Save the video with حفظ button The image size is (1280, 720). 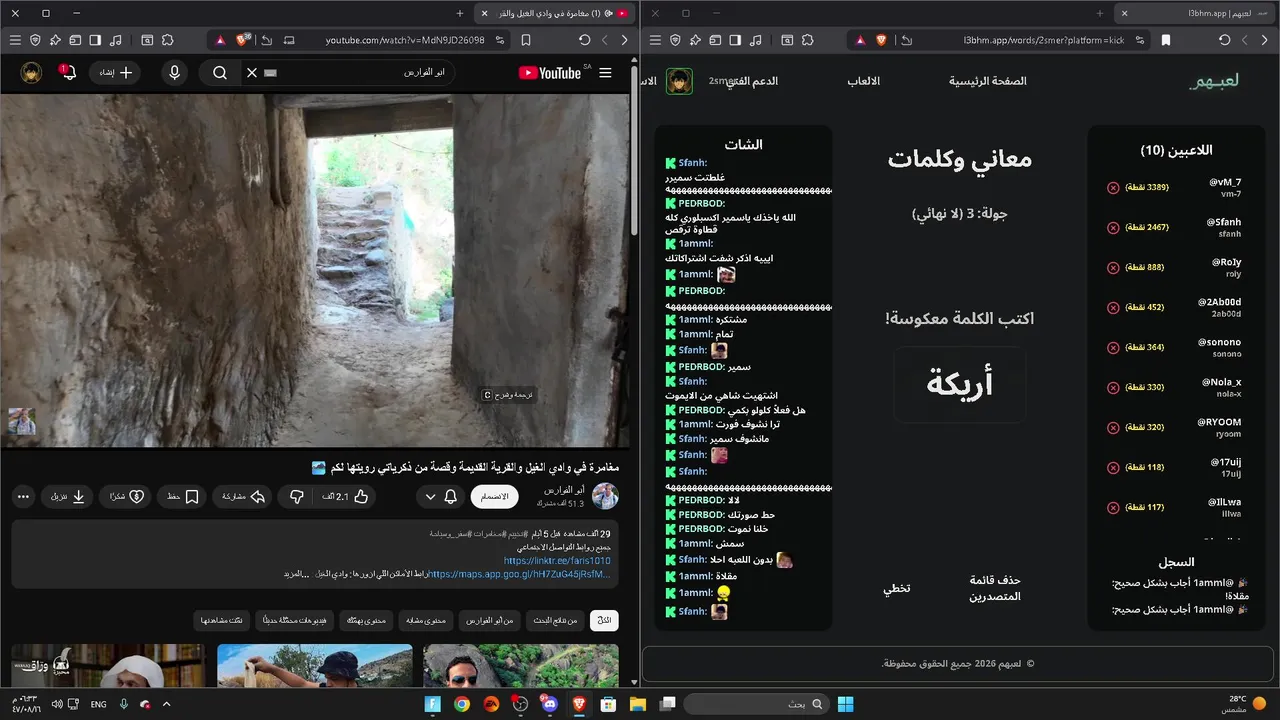(182, 496)
